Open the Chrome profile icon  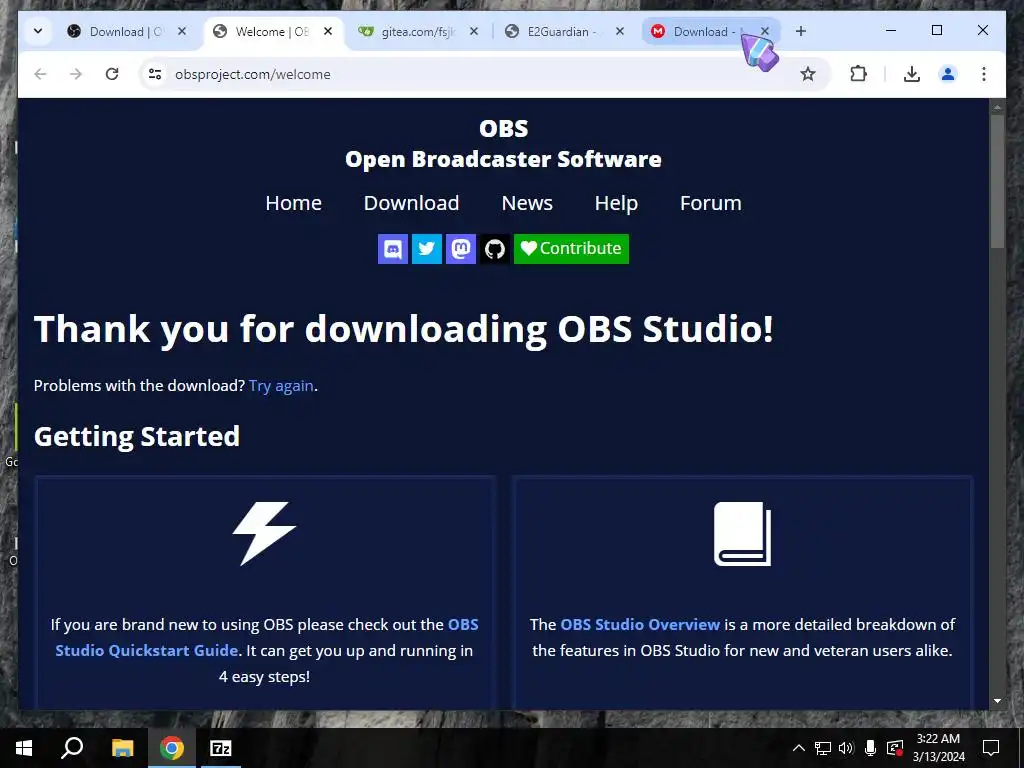(x=948, y=74)
